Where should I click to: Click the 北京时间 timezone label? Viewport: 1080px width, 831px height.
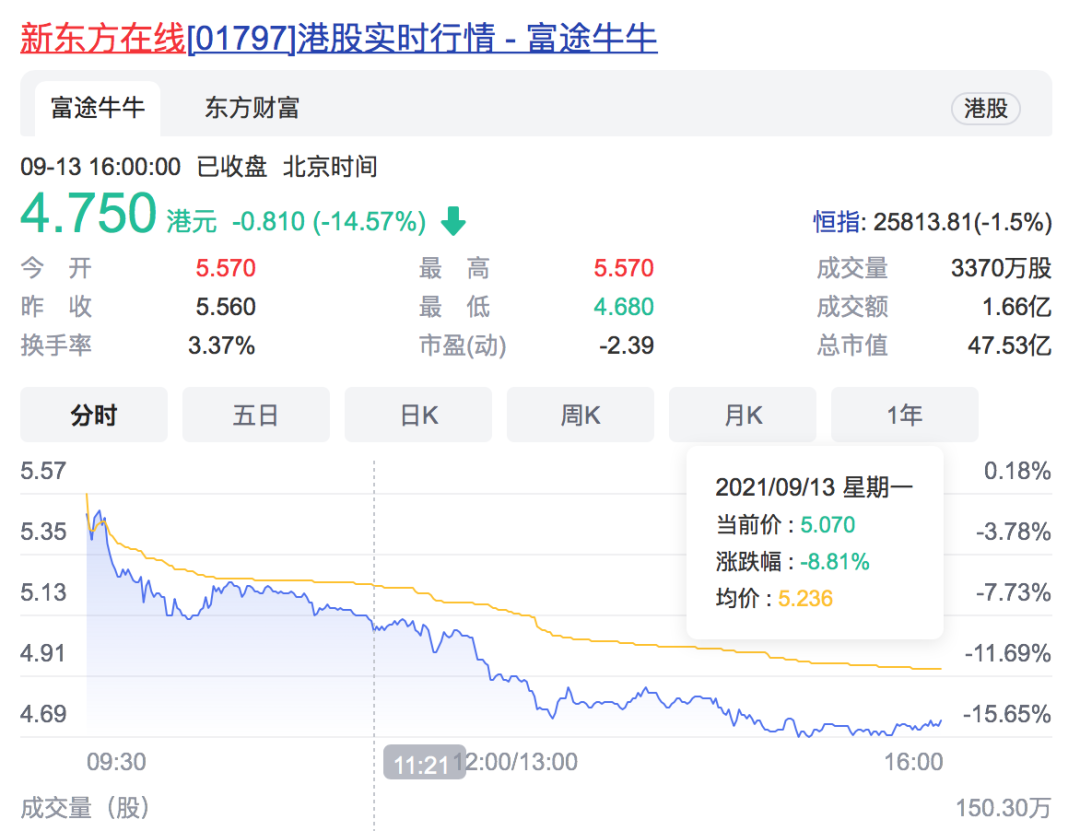(x=330, y=167)
